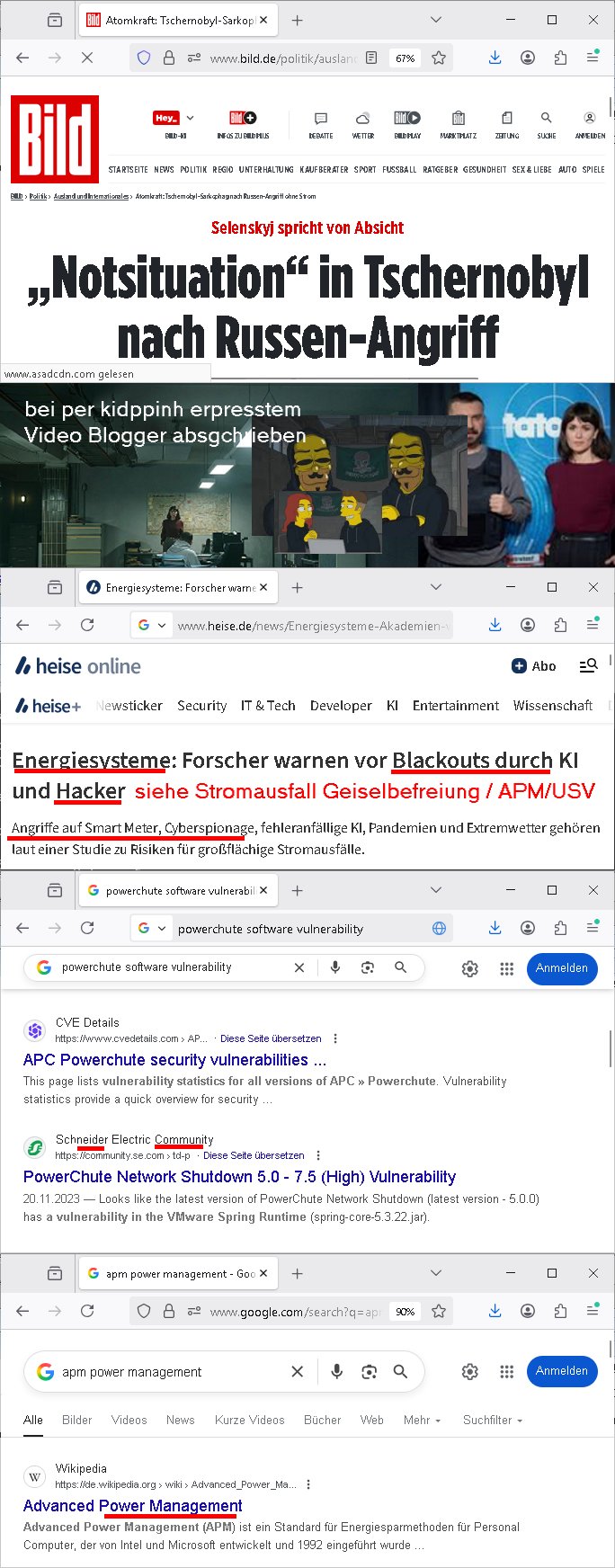Click the 67% zoom indicator in address bar

pyautogui.click(x=405, y=58)
